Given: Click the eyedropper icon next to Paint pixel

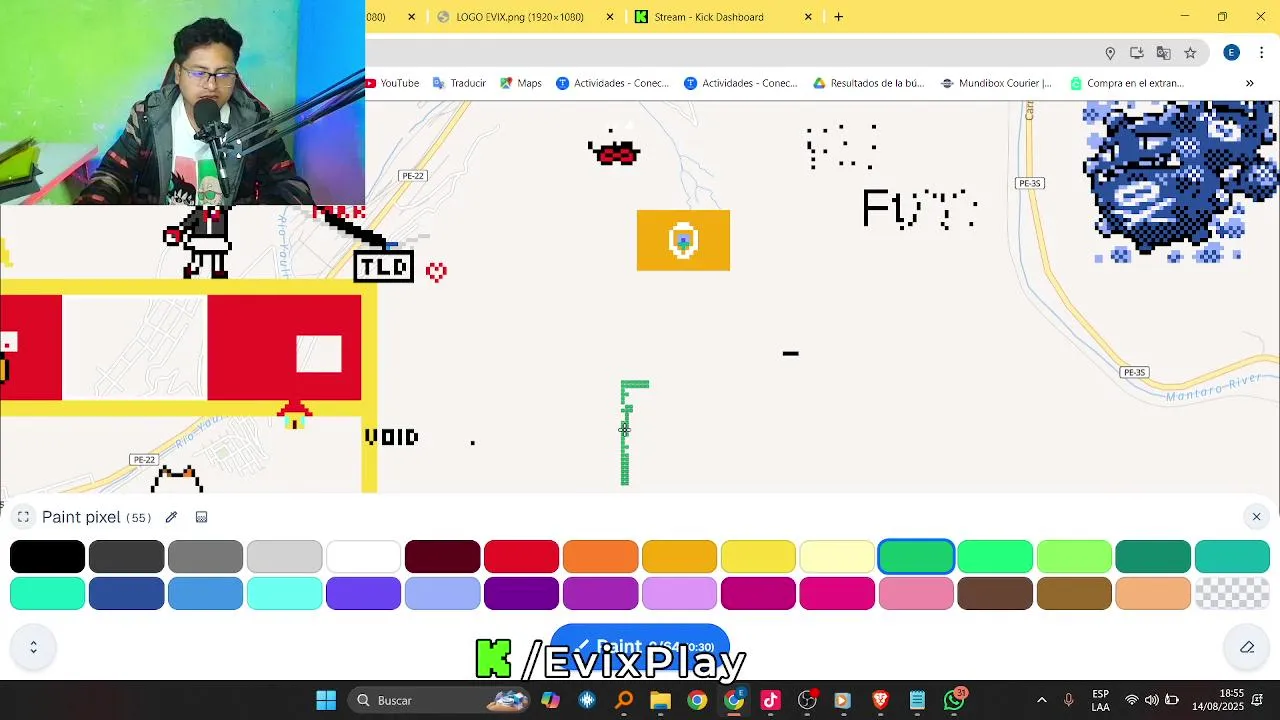Looking at the screenshot, I should pos(171,517).
